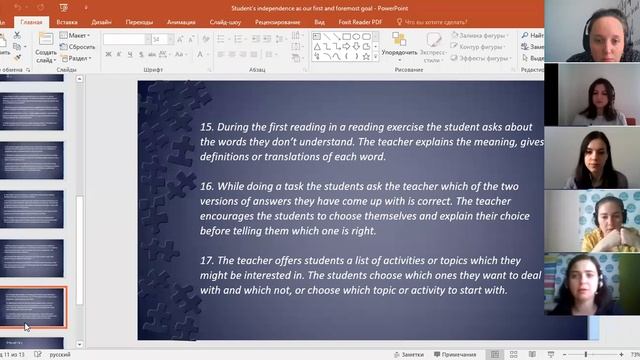This screenshot has width=640, height=360.
Task: Open the Контур фигуры dropdown
Action: coord(477,47)
